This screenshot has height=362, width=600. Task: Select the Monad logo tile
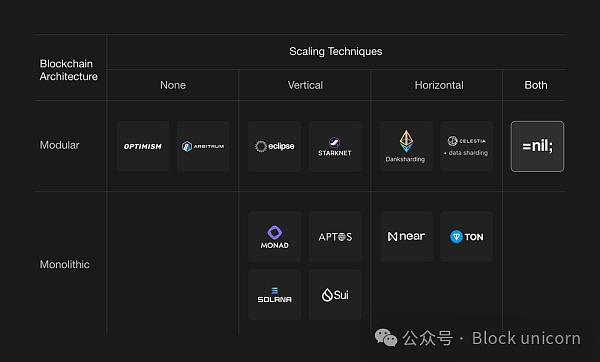pyautogui.click(x=274, y=236)
